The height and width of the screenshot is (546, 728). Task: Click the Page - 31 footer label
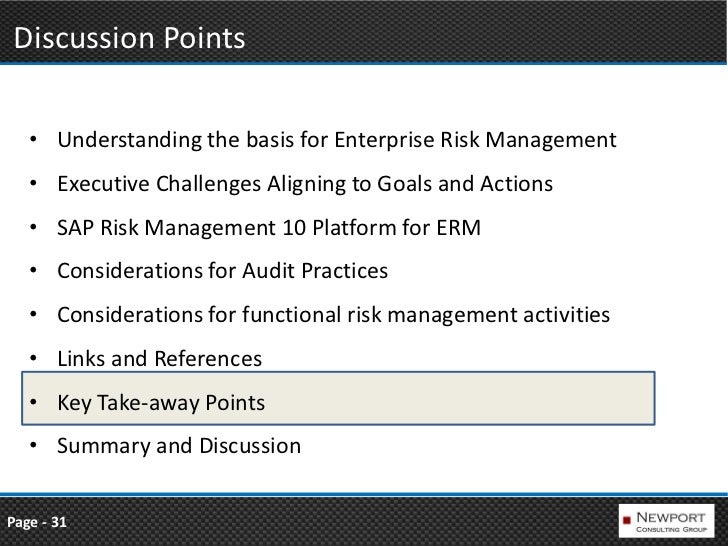(37, 522)
